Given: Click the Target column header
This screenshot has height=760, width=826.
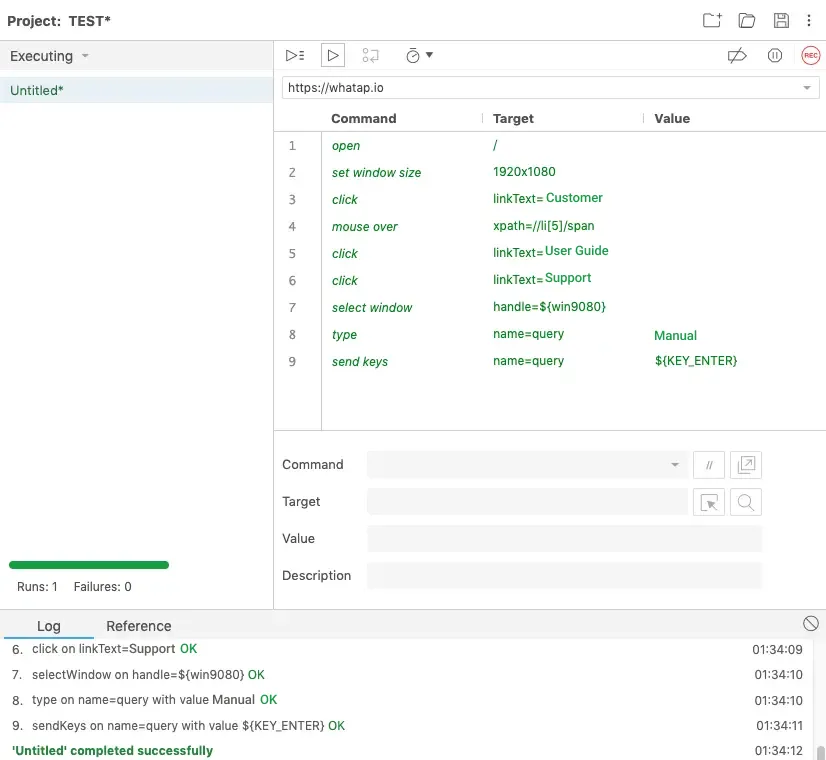Looking at the screenshot, I should (x=513, y=119).
